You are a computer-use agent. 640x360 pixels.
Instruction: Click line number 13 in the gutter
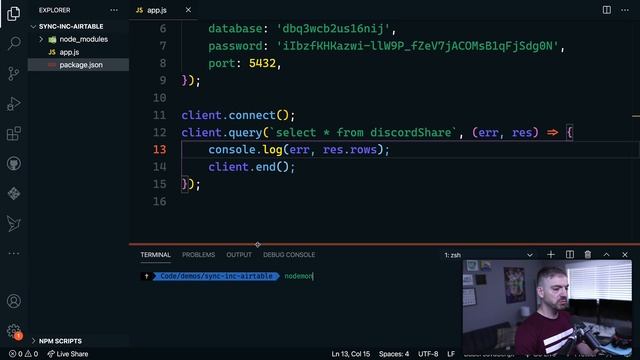160,150
